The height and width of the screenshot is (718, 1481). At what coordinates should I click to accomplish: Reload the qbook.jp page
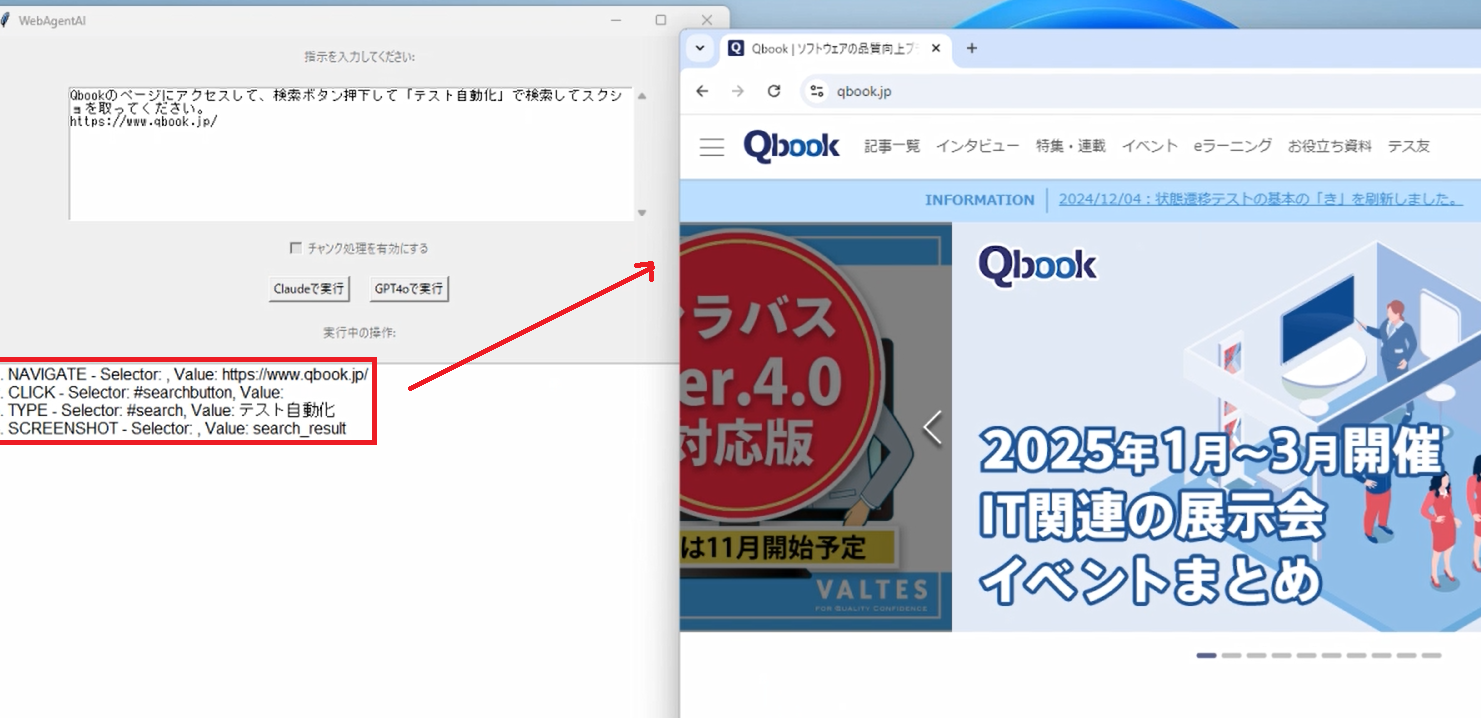[773, 91]
